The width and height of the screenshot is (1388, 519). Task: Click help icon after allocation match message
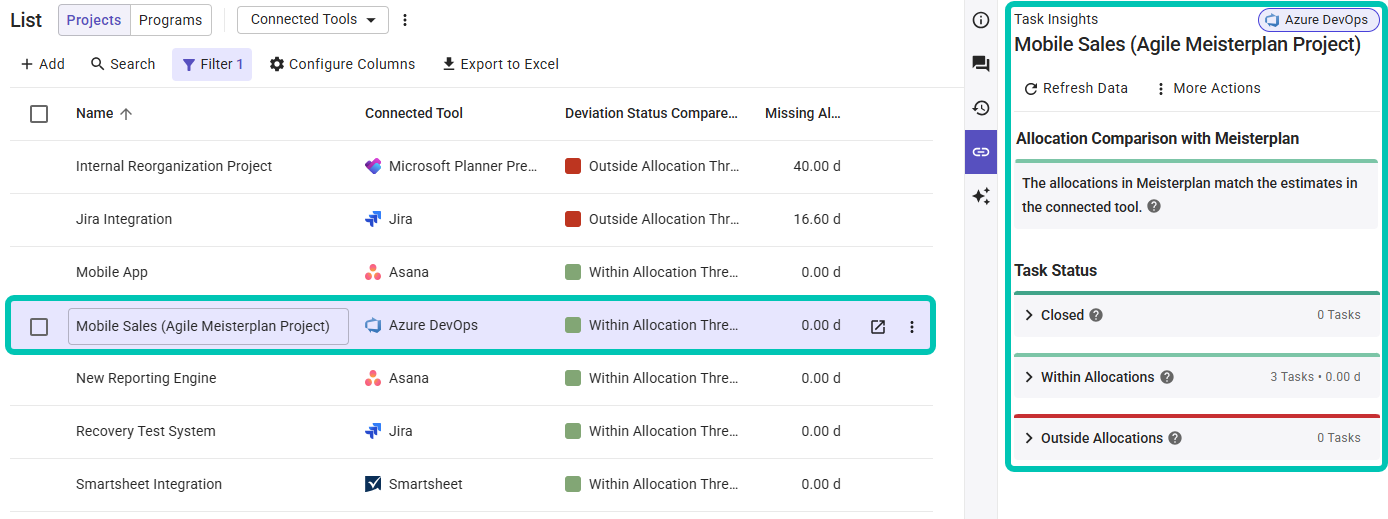1154,207
